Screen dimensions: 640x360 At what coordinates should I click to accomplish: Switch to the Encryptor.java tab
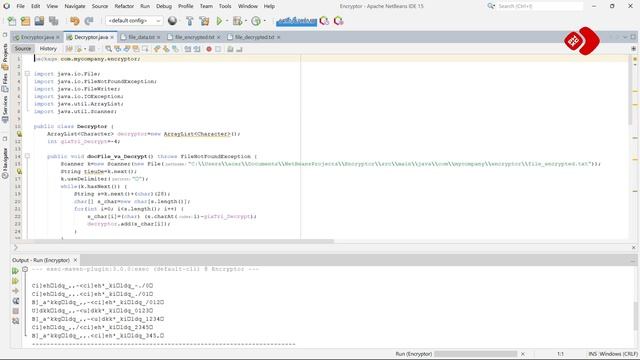click(37, 37)
